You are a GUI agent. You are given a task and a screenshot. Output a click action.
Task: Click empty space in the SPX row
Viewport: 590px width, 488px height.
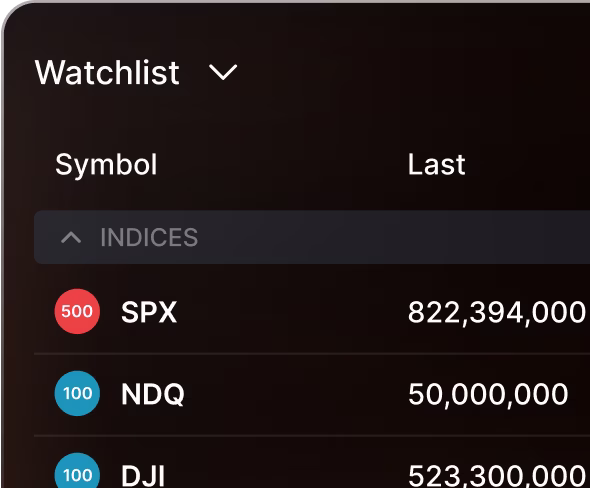pos(293,312)
